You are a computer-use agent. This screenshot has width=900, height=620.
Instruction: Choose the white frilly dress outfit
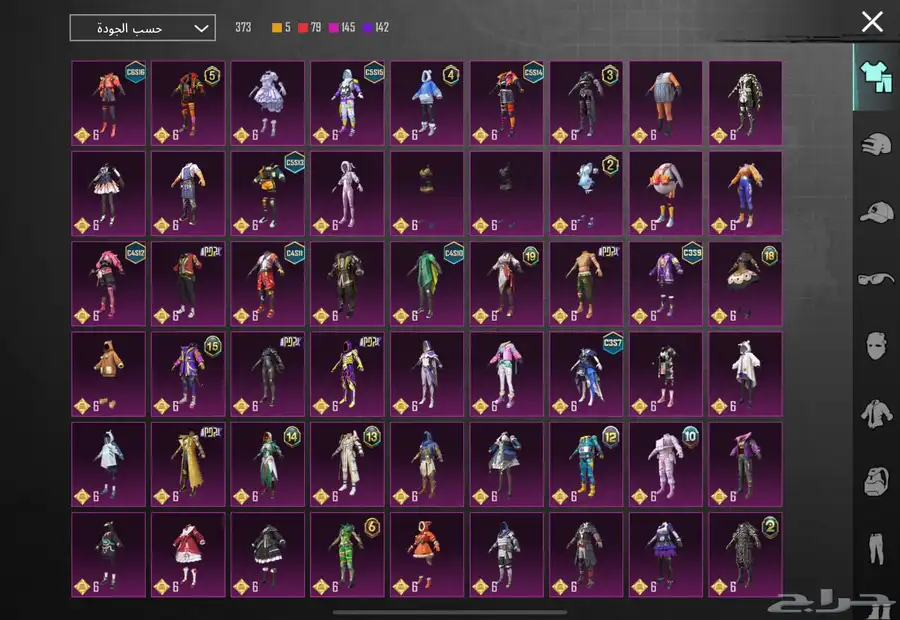268,103
